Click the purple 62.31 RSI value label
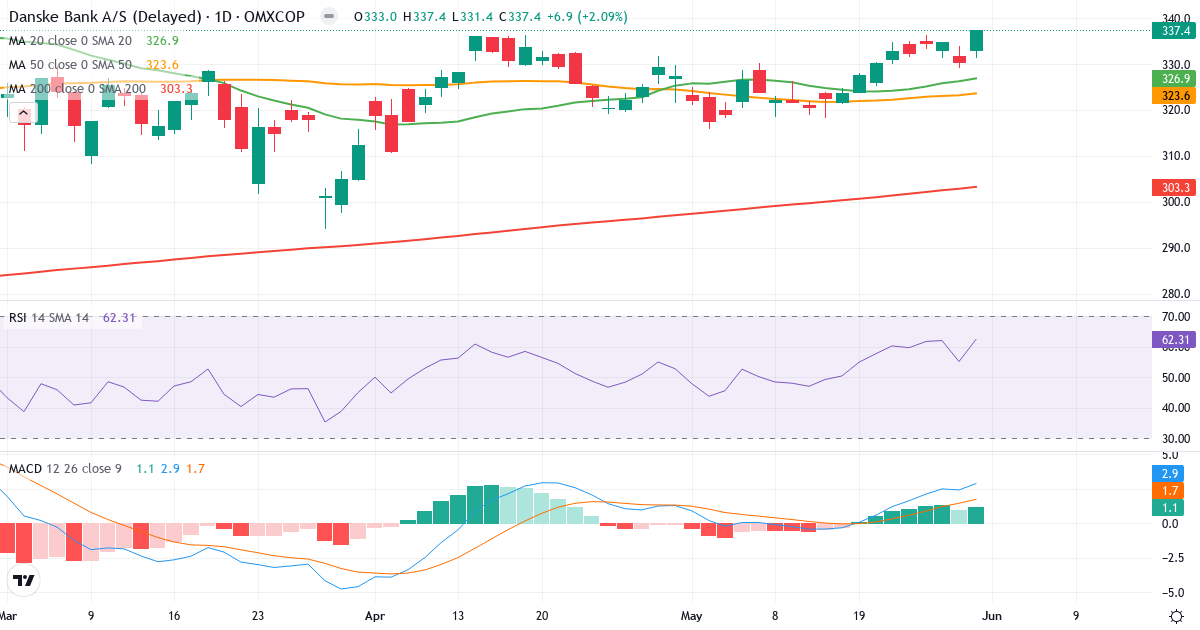This screenshot has width=1200, height=630. tap(1174, 340)
